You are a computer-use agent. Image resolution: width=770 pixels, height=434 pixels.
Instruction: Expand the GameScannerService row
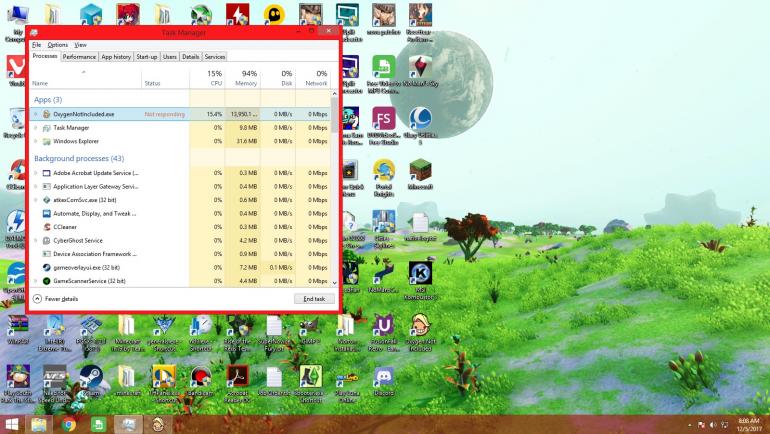[36, 281]
